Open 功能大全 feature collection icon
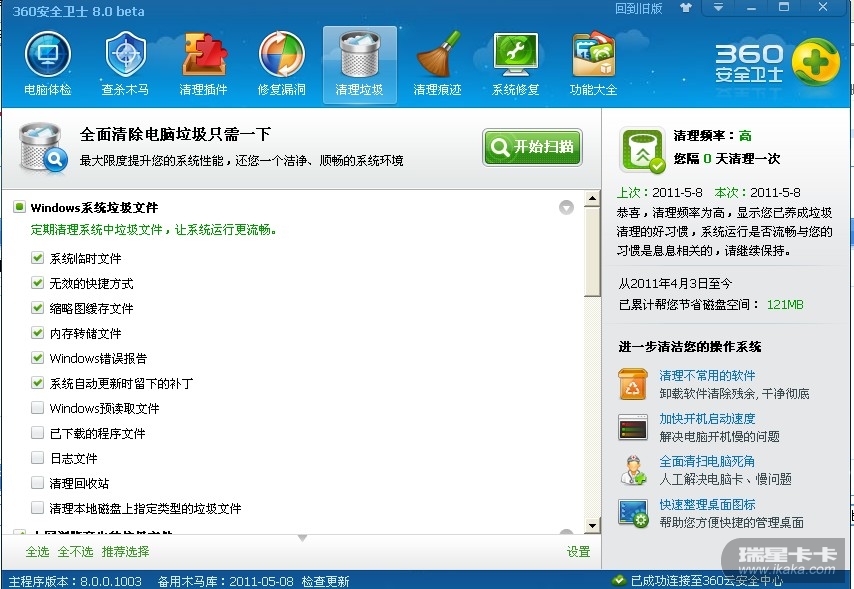The width and height of the screenshot is (854, 589). tap(594, 54)
